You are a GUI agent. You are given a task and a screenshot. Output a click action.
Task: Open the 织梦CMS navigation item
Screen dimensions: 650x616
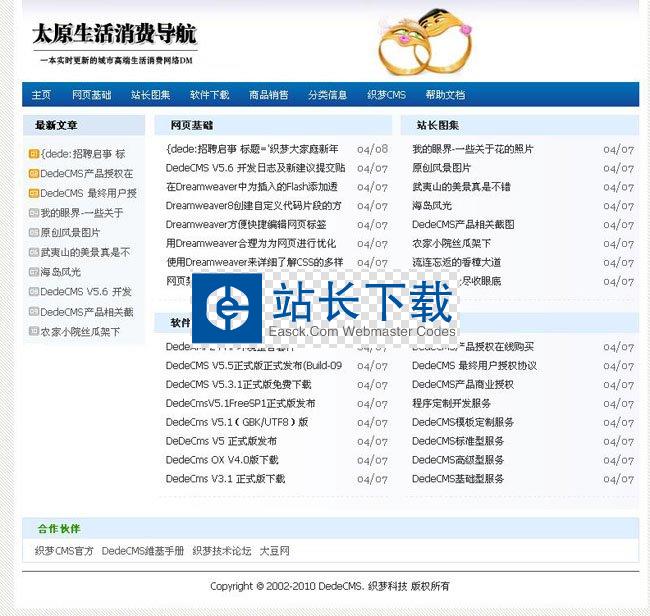(x=386, y=95)
